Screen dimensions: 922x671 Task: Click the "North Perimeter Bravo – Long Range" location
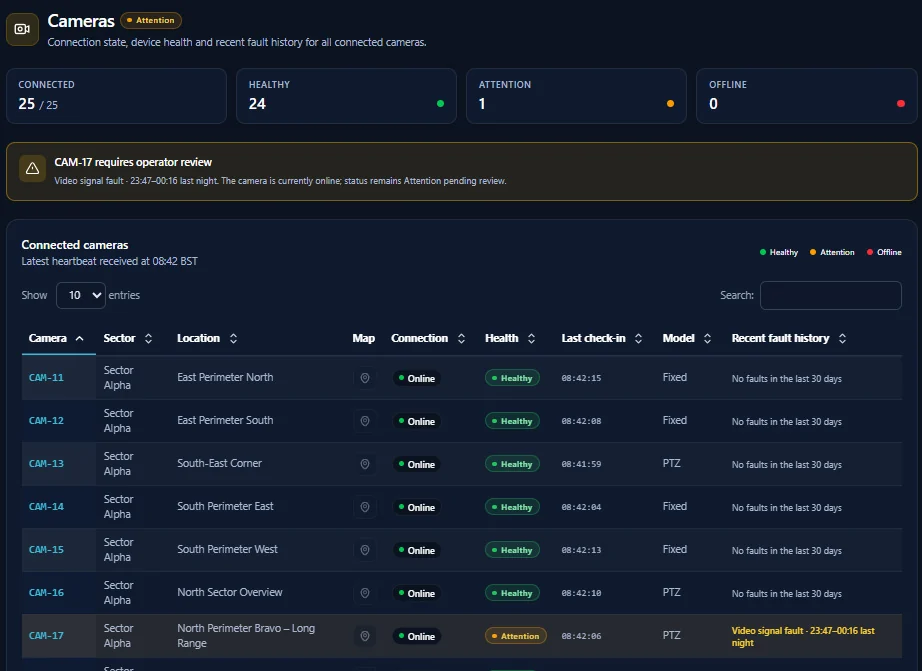[x=246, y=636]
